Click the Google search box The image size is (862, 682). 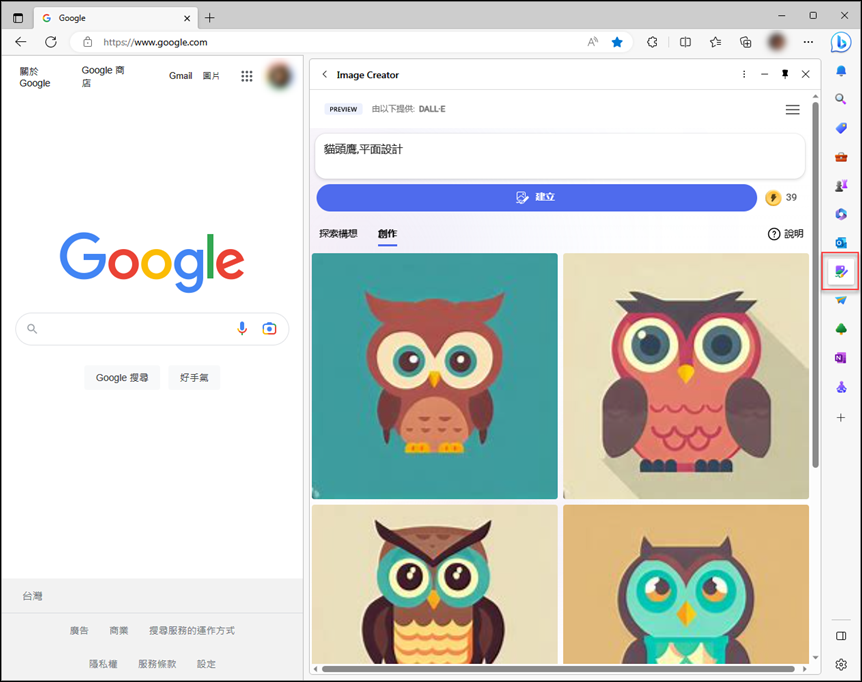tap(152, 329)
